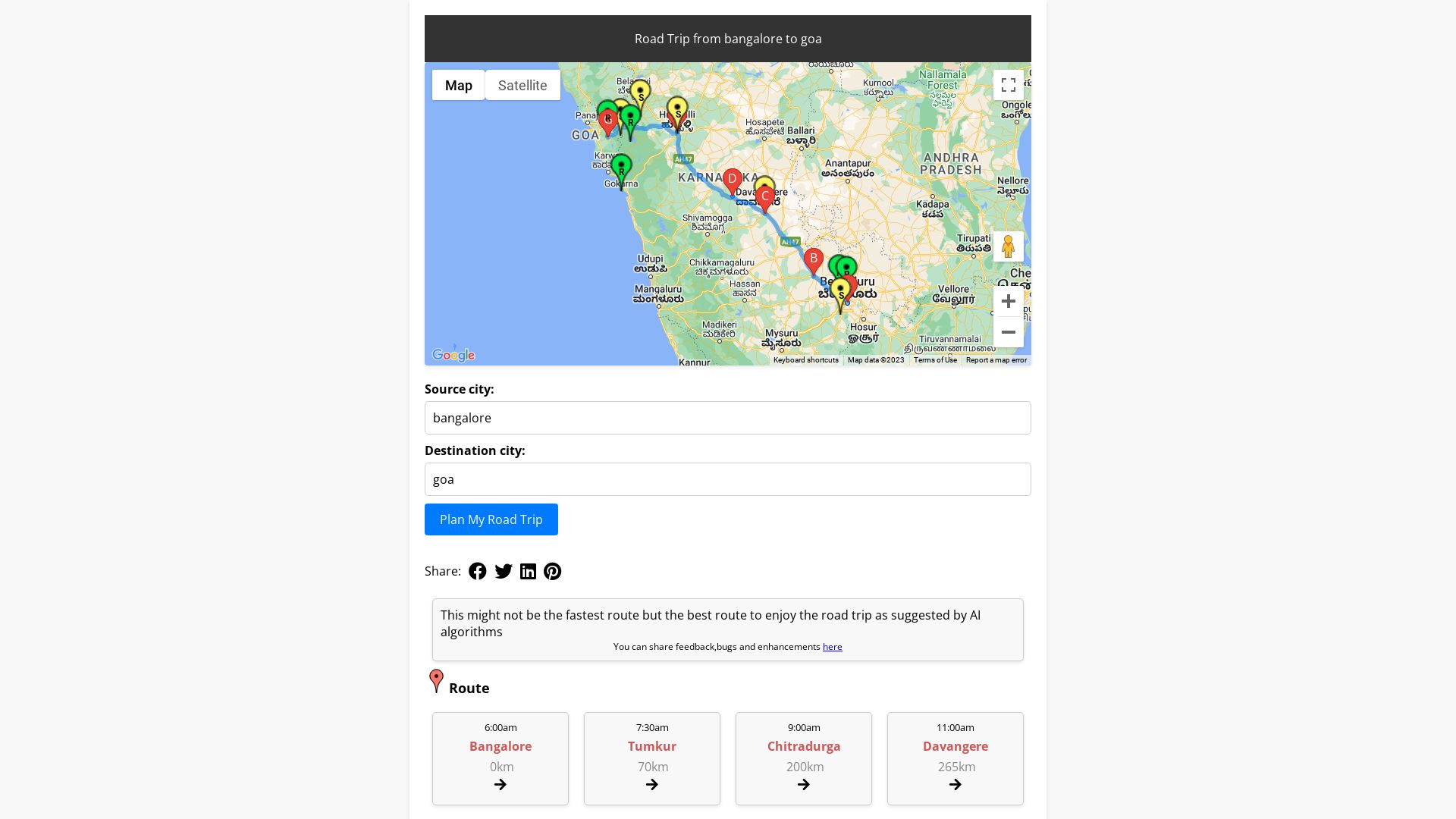
Task: Click the Plan My Road Trip button
Action: pos(491,519)
